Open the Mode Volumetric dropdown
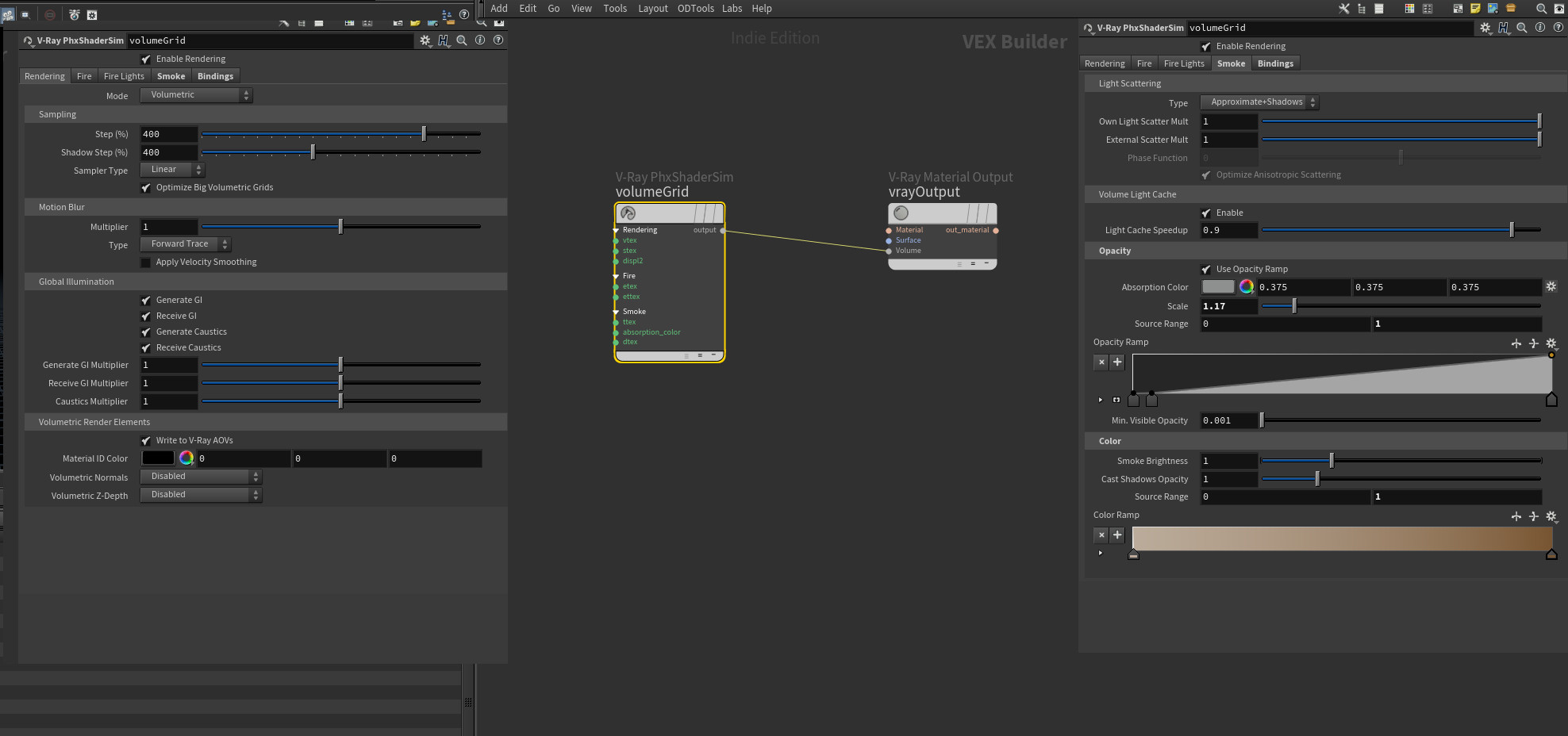1568x736 pixels. click(196, 95)
